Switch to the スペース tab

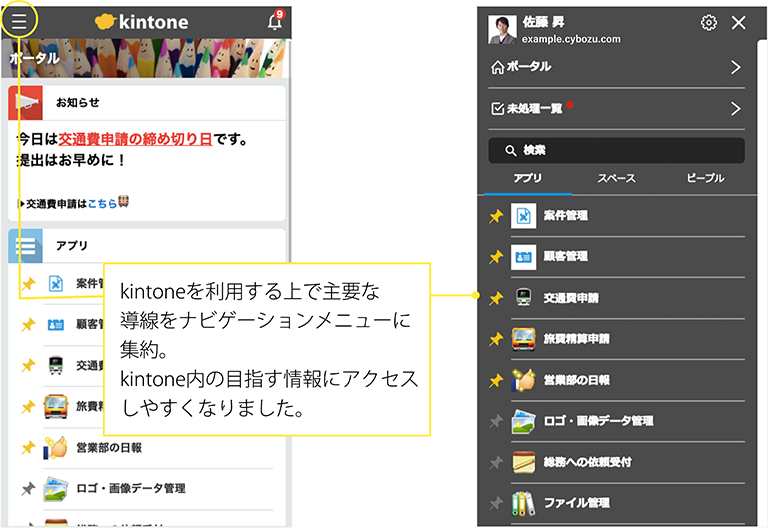[616, 178]
